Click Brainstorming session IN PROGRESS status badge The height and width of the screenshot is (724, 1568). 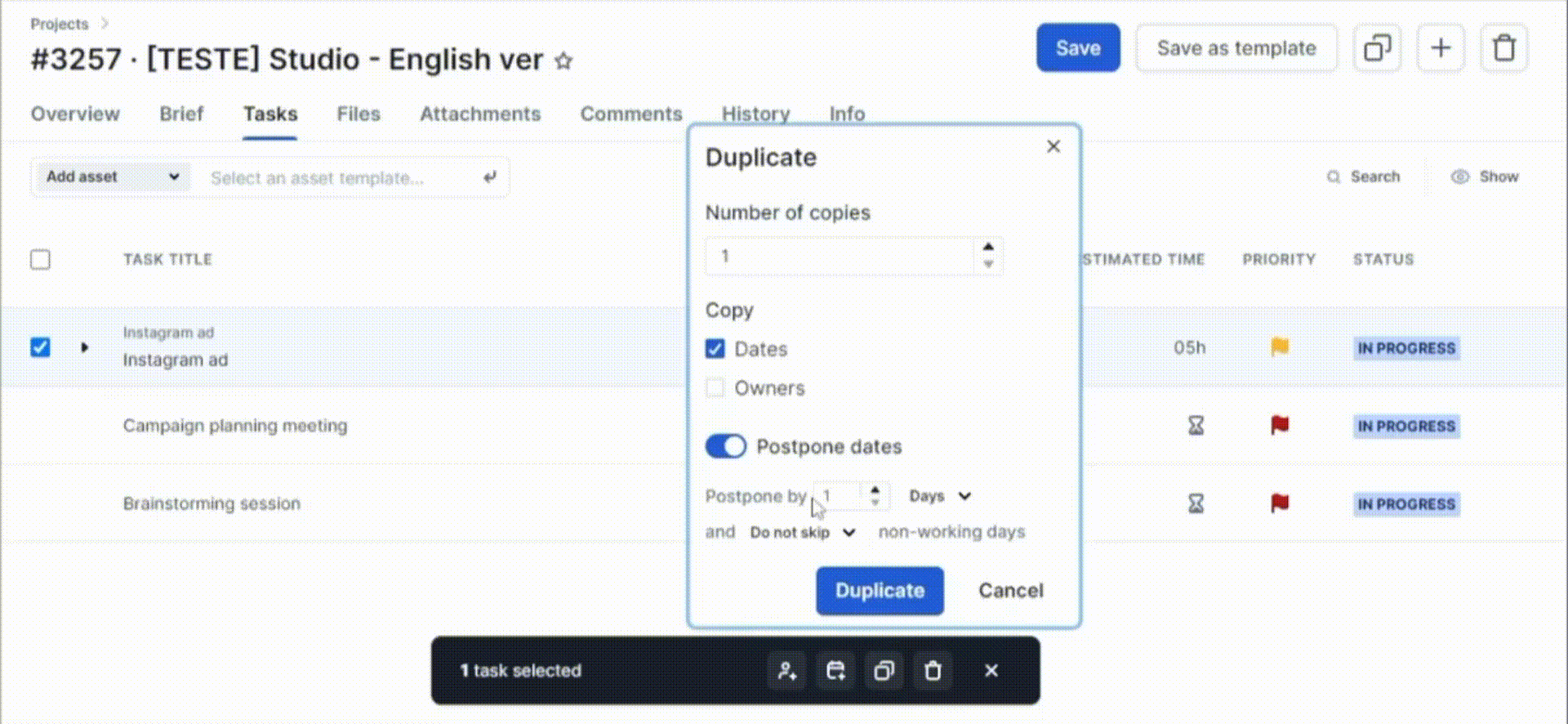pyautogui.click(x=1406, y=504)
